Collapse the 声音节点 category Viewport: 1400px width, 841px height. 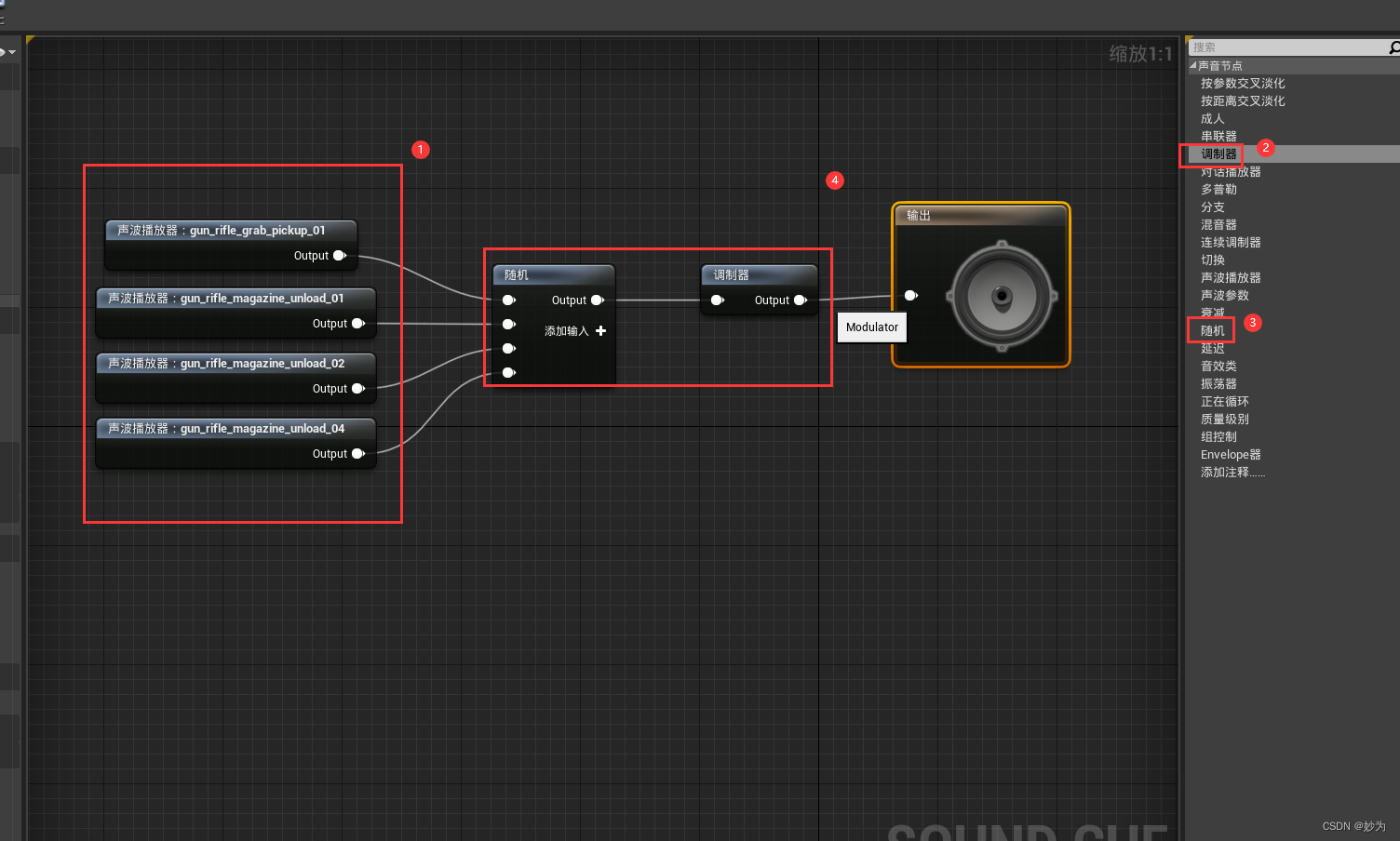click(x=1193, y=66)
